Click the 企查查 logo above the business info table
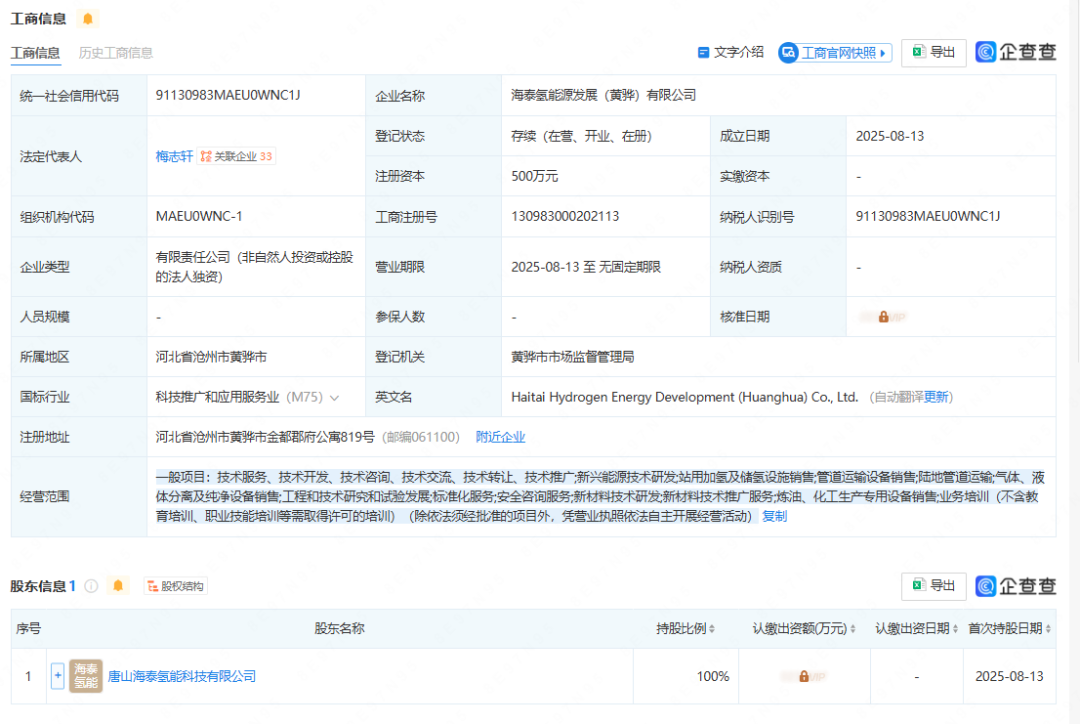The image size is (1080, 724). click(x=1015, y=52)
